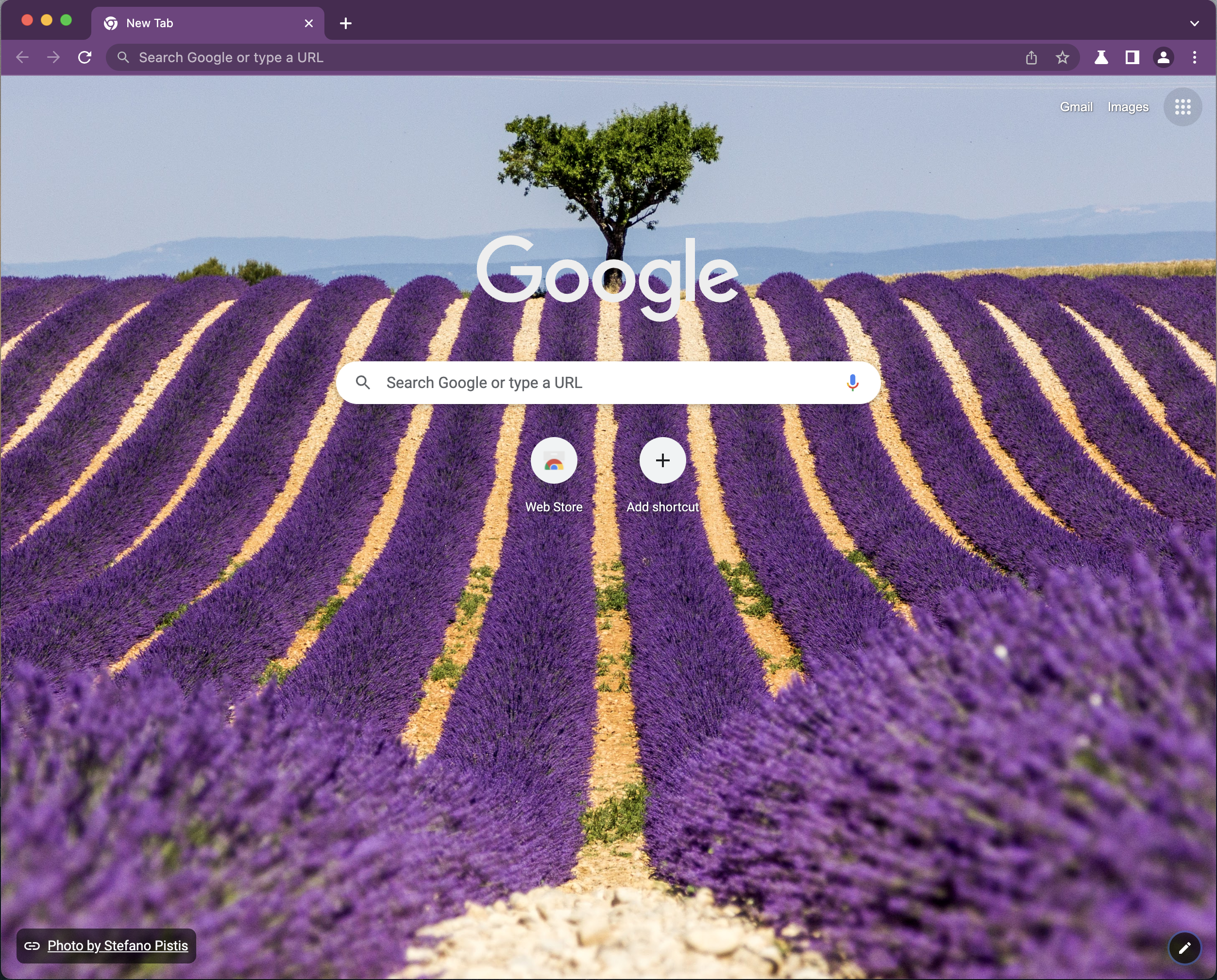Viewport: 1217px width, 980px height.
Task: Toggle the side panel icon
Action: (1132, 58)
